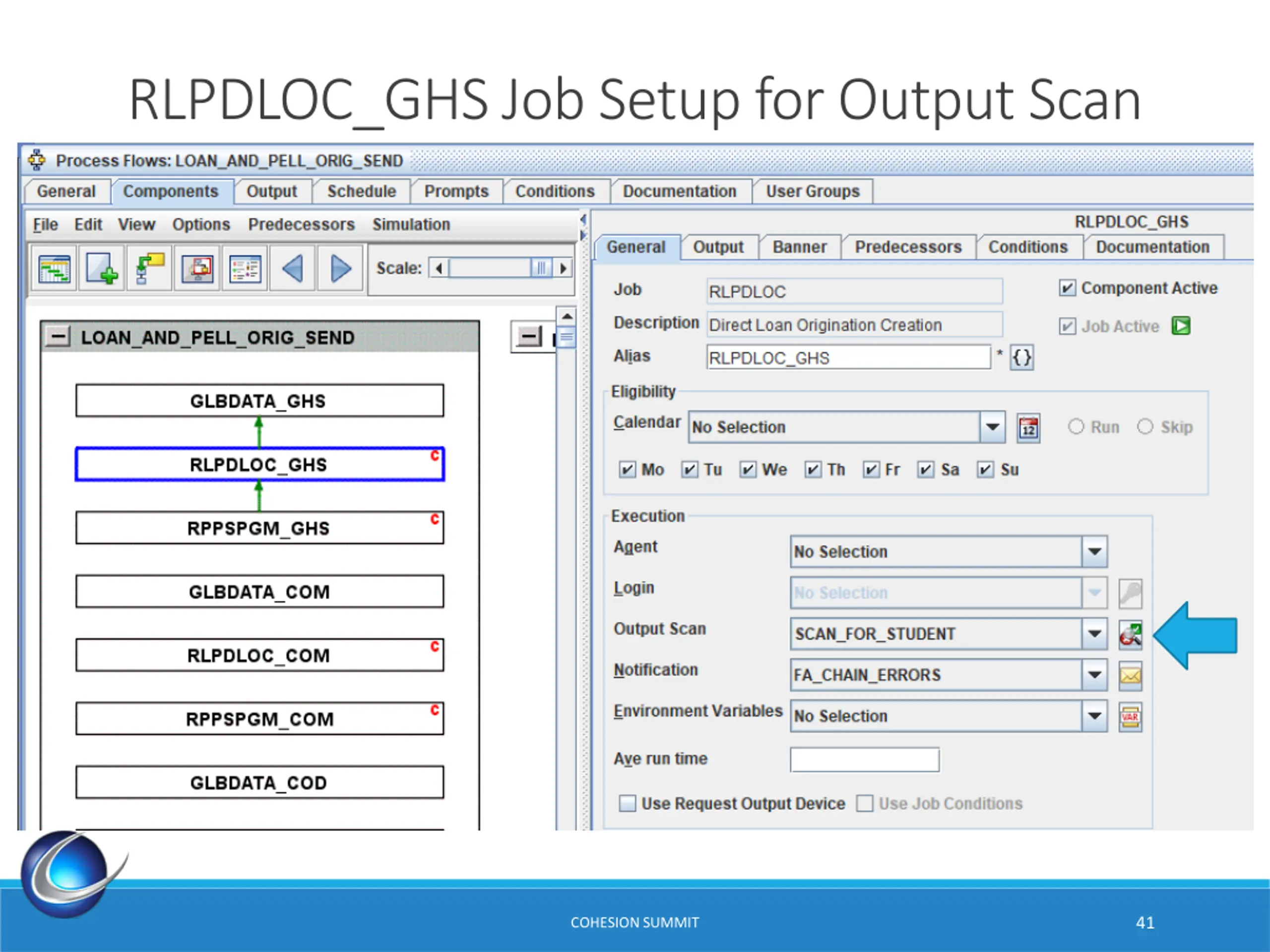Collapse the LOAN_AND_PELL_ORIG_SEND flow box
The width and height of the screenshot is (1270, 952).
click(58, 337)
